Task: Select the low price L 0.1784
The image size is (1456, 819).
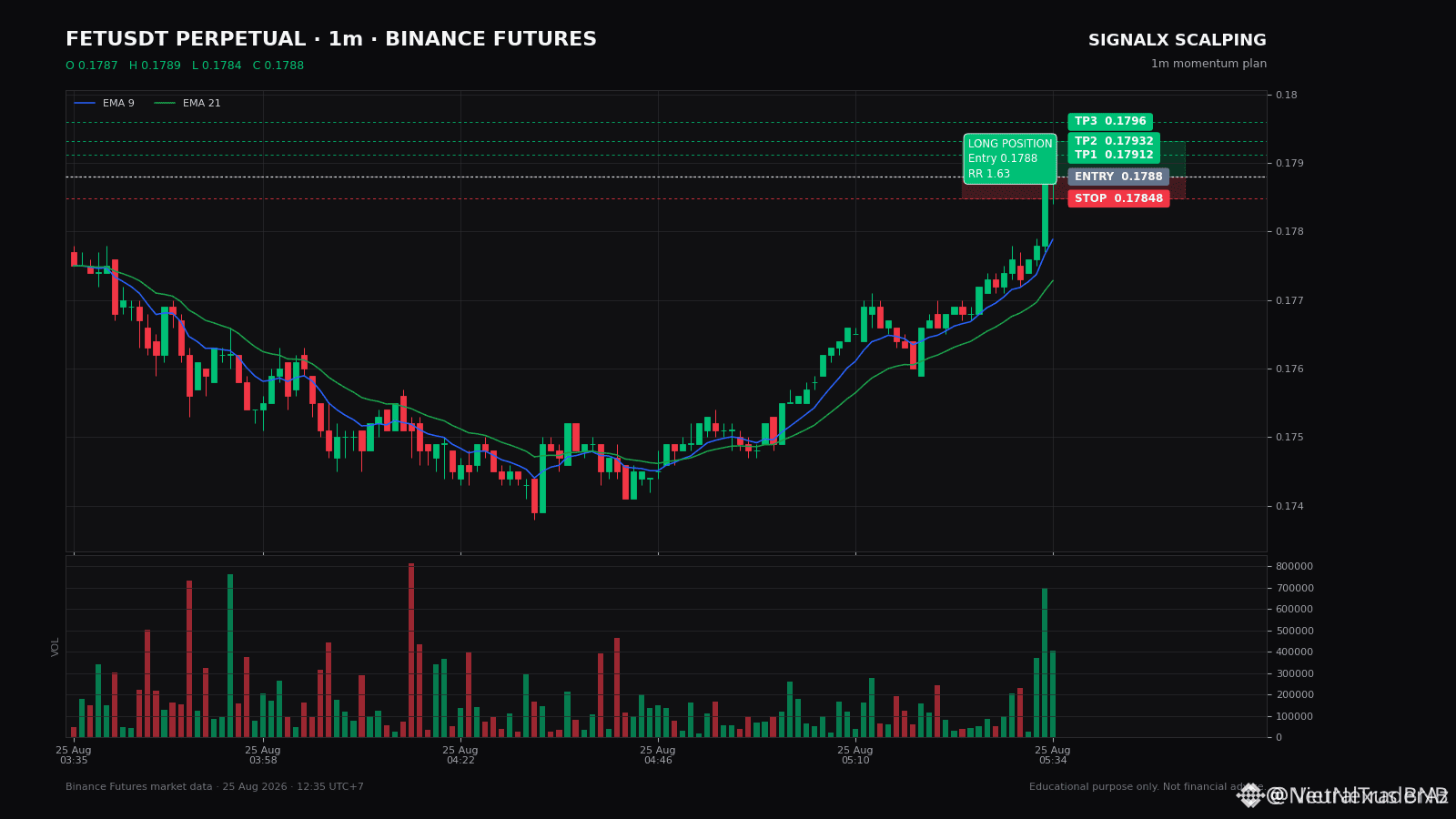Action: pyautogui.click(x=217, y=66)
